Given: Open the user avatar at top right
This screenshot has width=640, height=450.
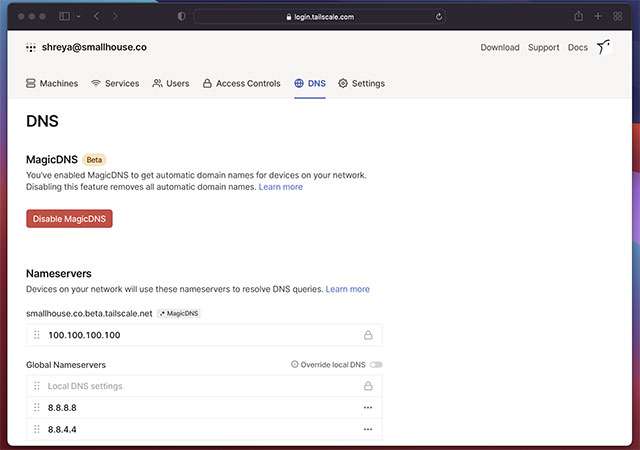Looking at the screenshot, I should [603, 47].
